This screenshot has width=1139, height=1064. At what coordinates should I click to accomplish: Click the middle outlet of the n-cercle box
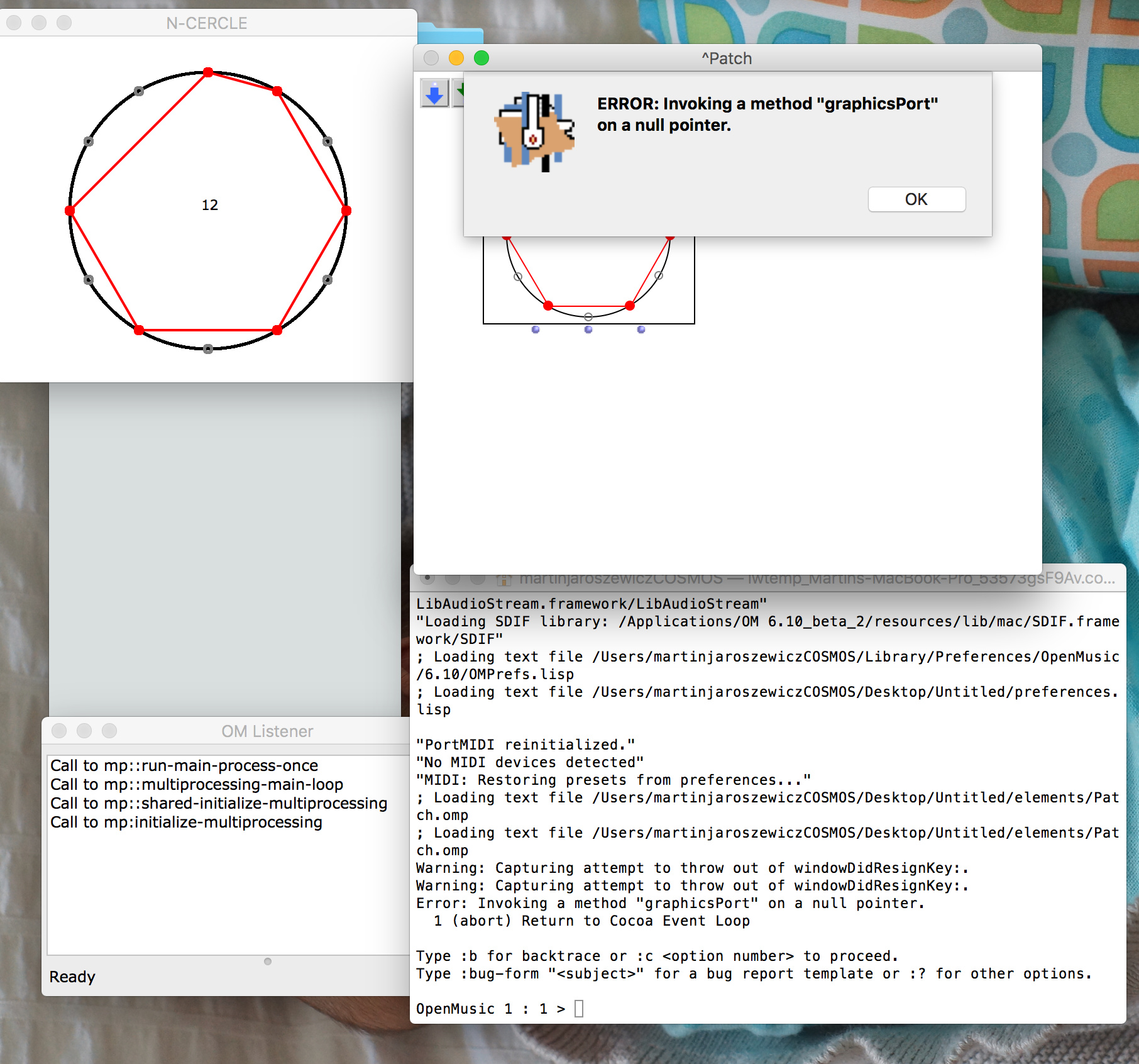(588, 330)
